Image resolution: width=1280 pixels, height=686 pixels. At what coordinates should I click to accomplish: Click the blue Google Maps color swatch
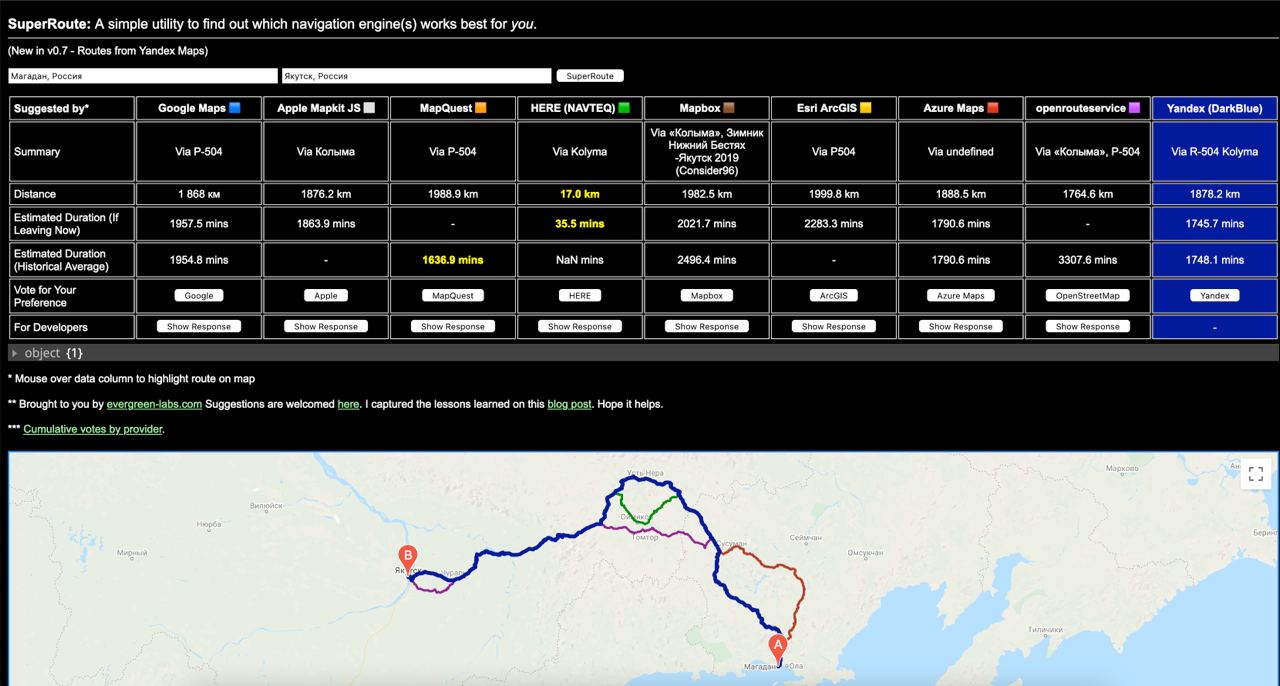click(x=235, y=108)
